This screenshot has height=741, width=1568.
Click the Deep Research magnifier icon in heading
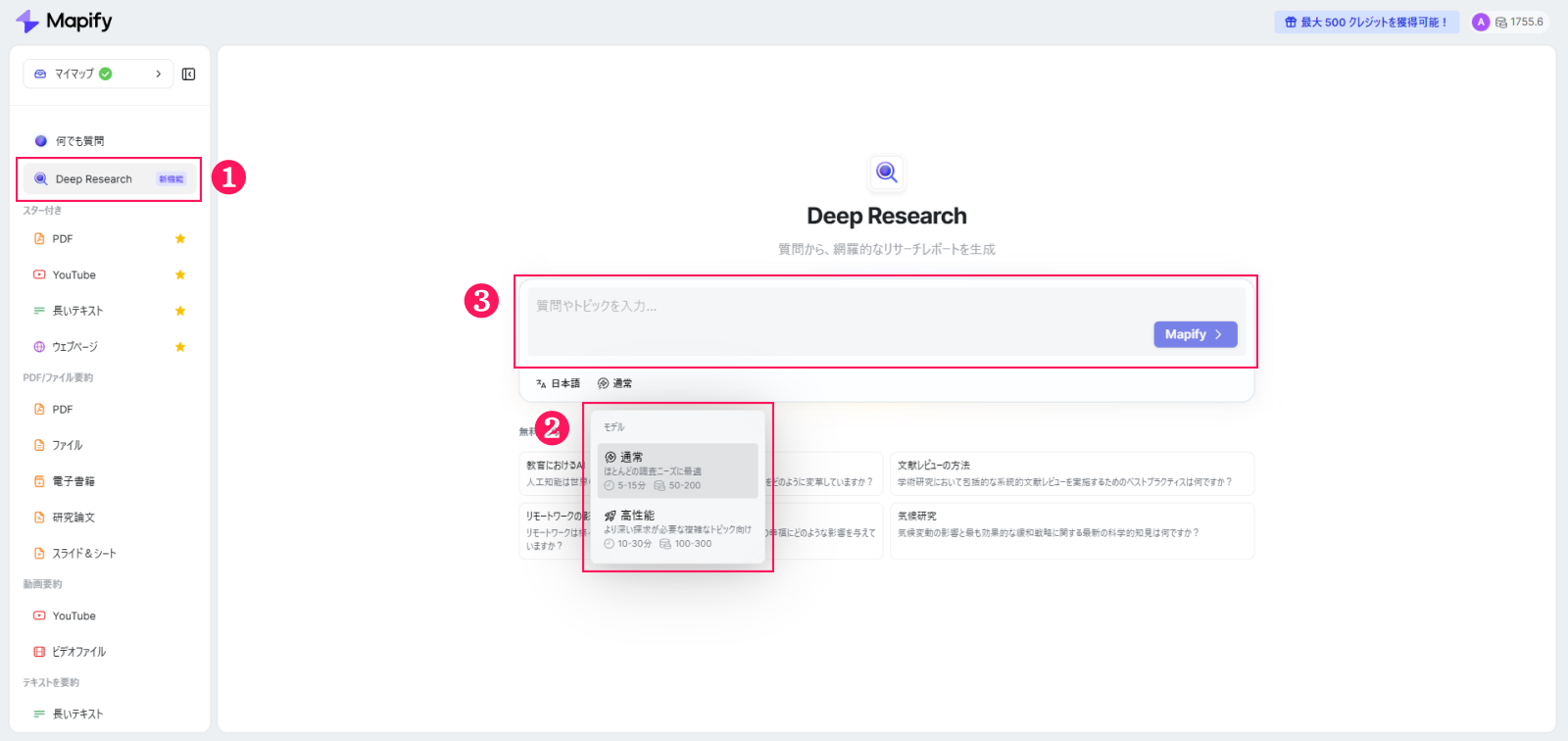[x=886, y=173]
